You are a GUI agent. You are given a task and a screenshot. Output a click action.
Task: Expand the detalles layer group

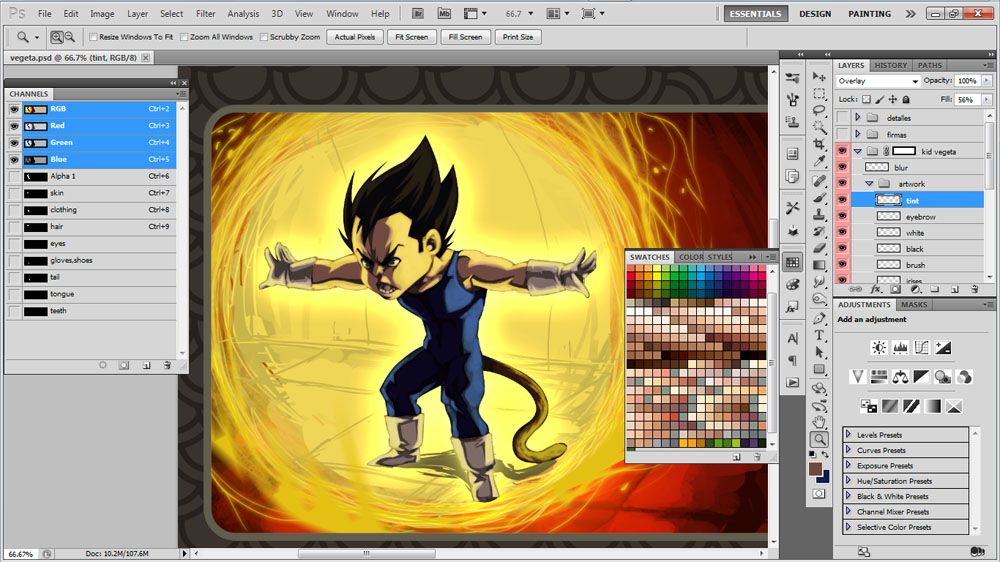tap(858, 117)
